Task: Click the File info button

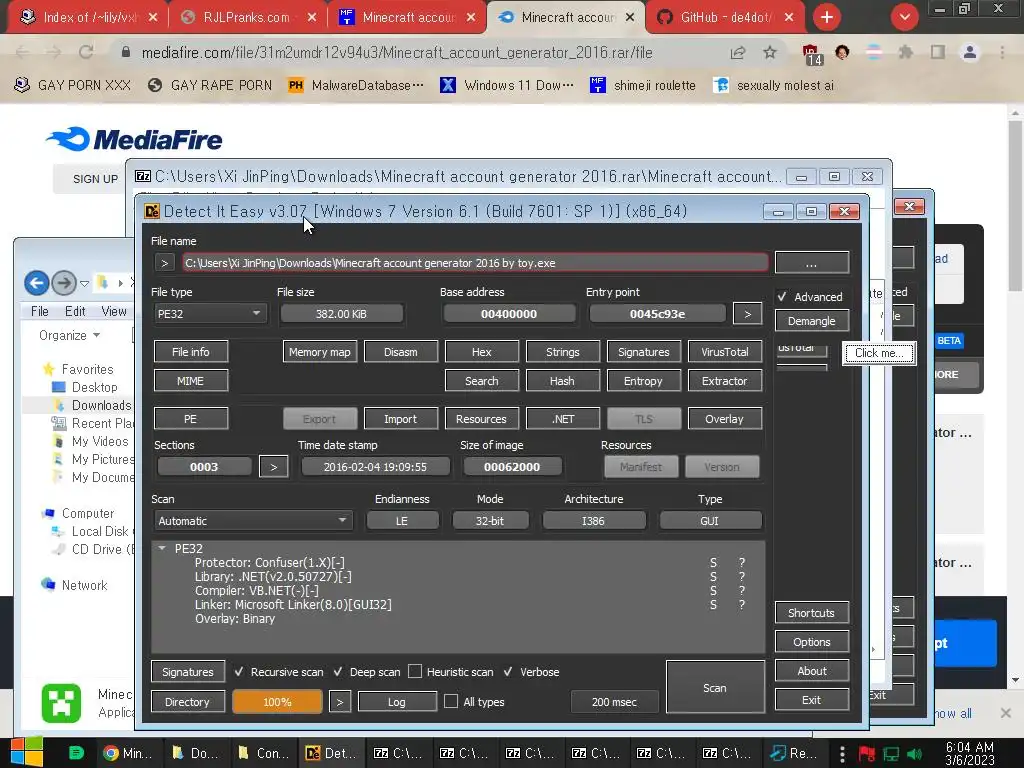Action: (x=191, y=351)
